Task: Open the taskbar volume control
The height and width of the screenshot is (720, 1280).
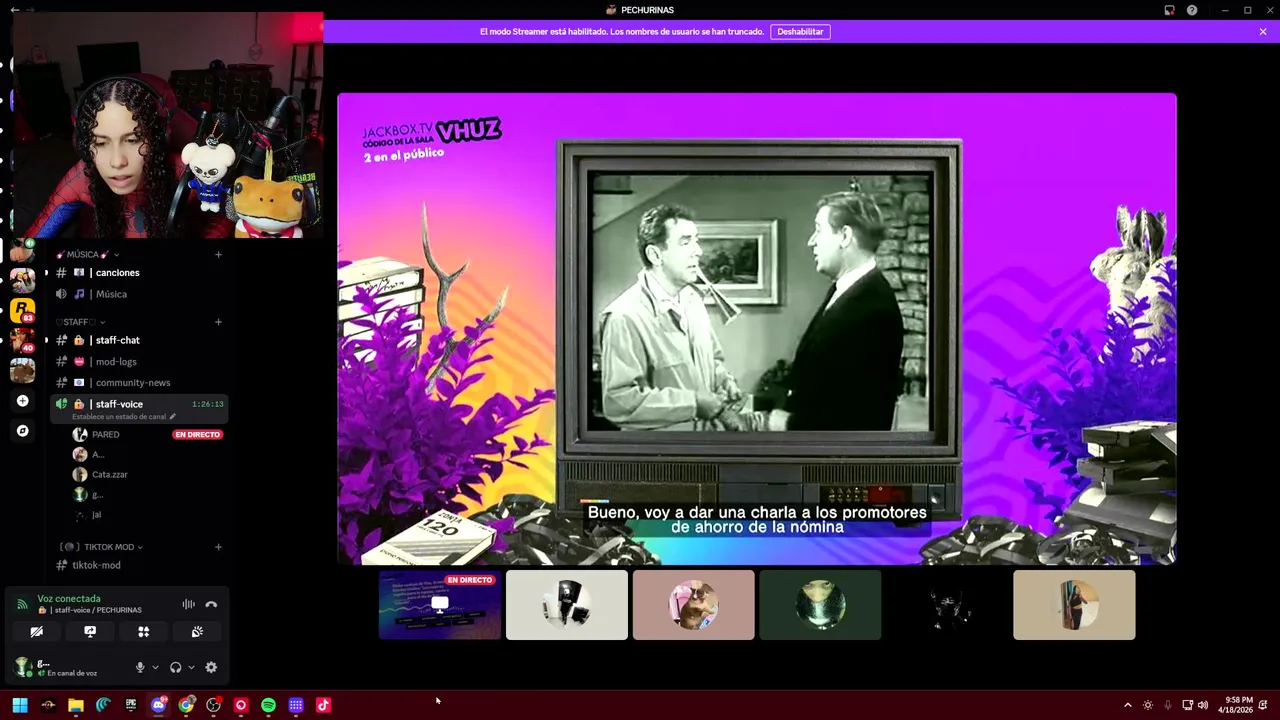Action: pos(1202,705)
